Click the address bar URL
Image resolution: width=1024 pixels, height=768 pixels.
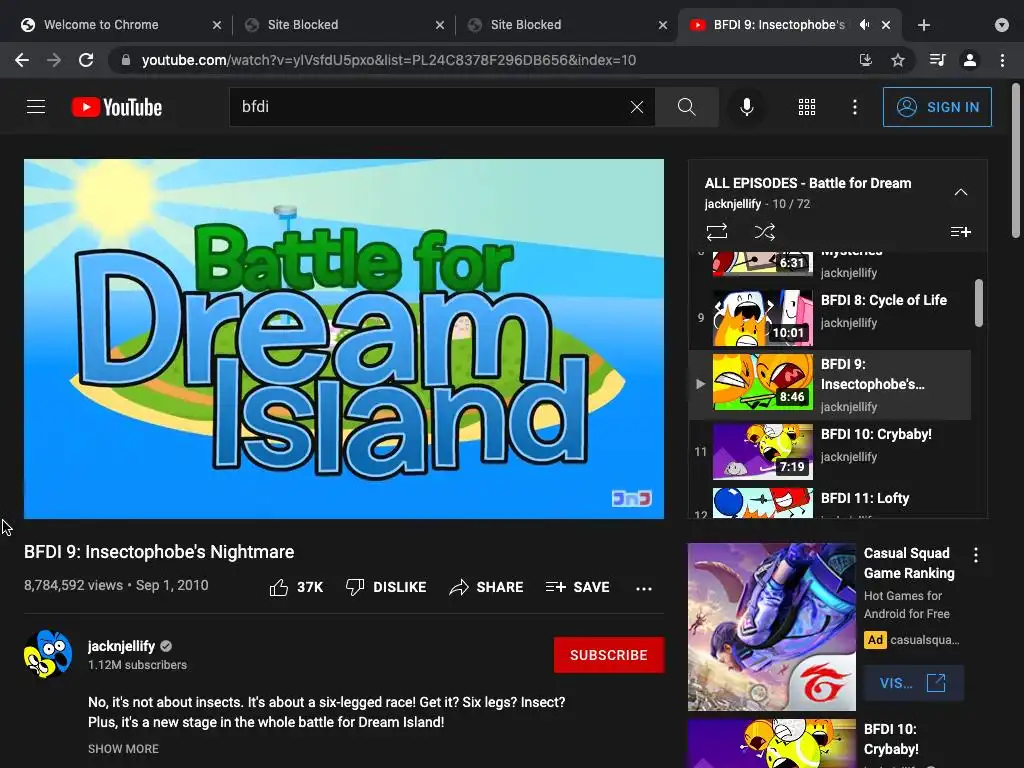coord(389,60)
